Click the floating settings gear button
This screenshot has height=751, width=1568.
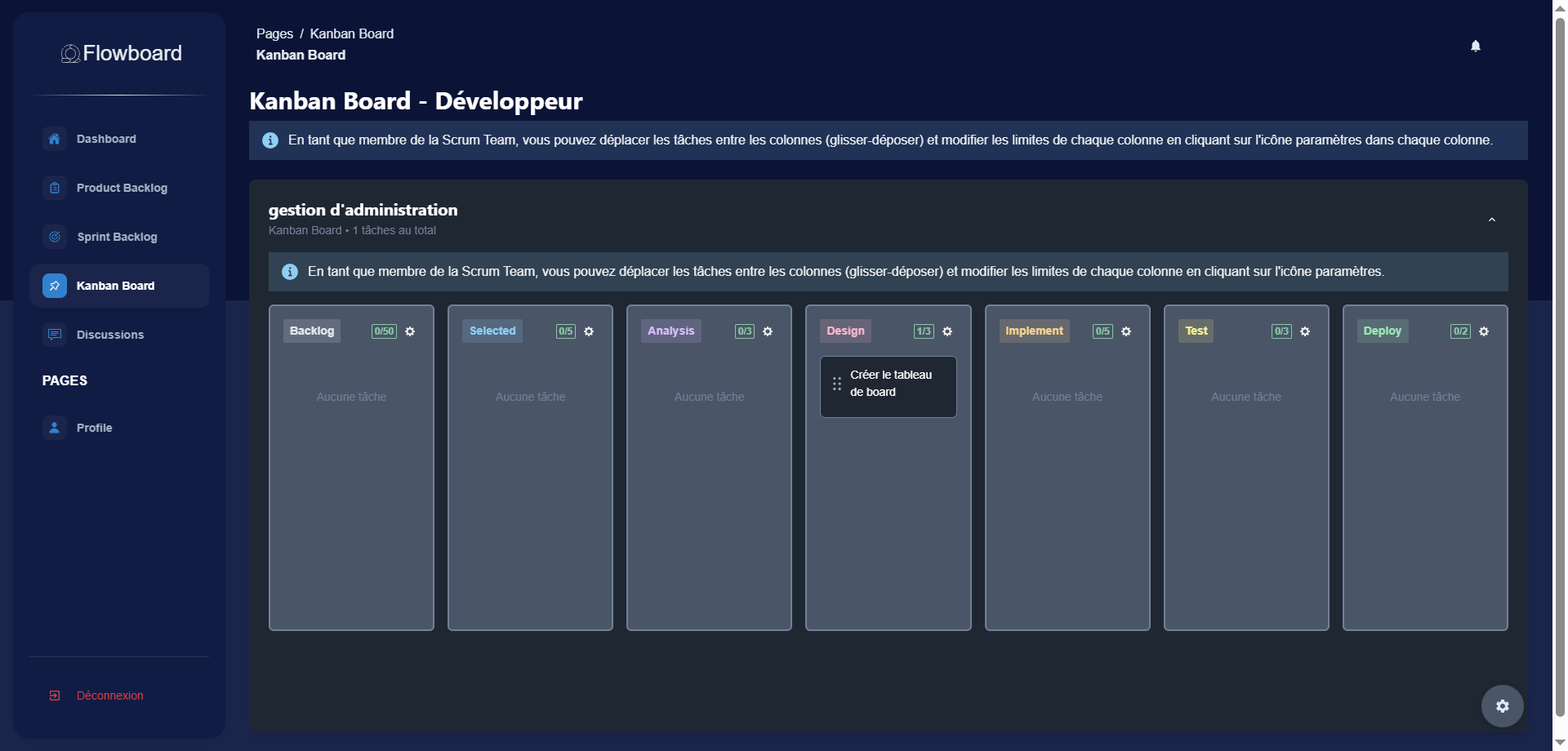1503,706
